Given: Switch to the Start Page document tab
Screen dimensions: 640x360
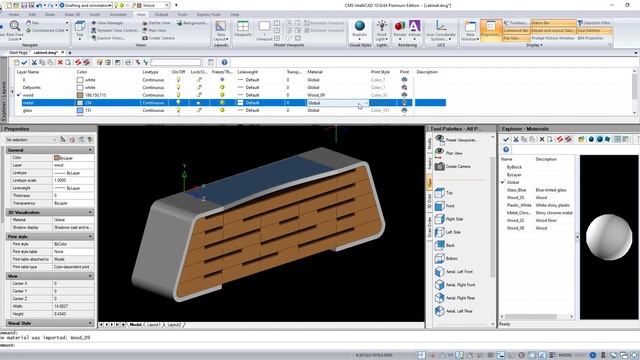Looking at the screenshot, I should (18, 53).
